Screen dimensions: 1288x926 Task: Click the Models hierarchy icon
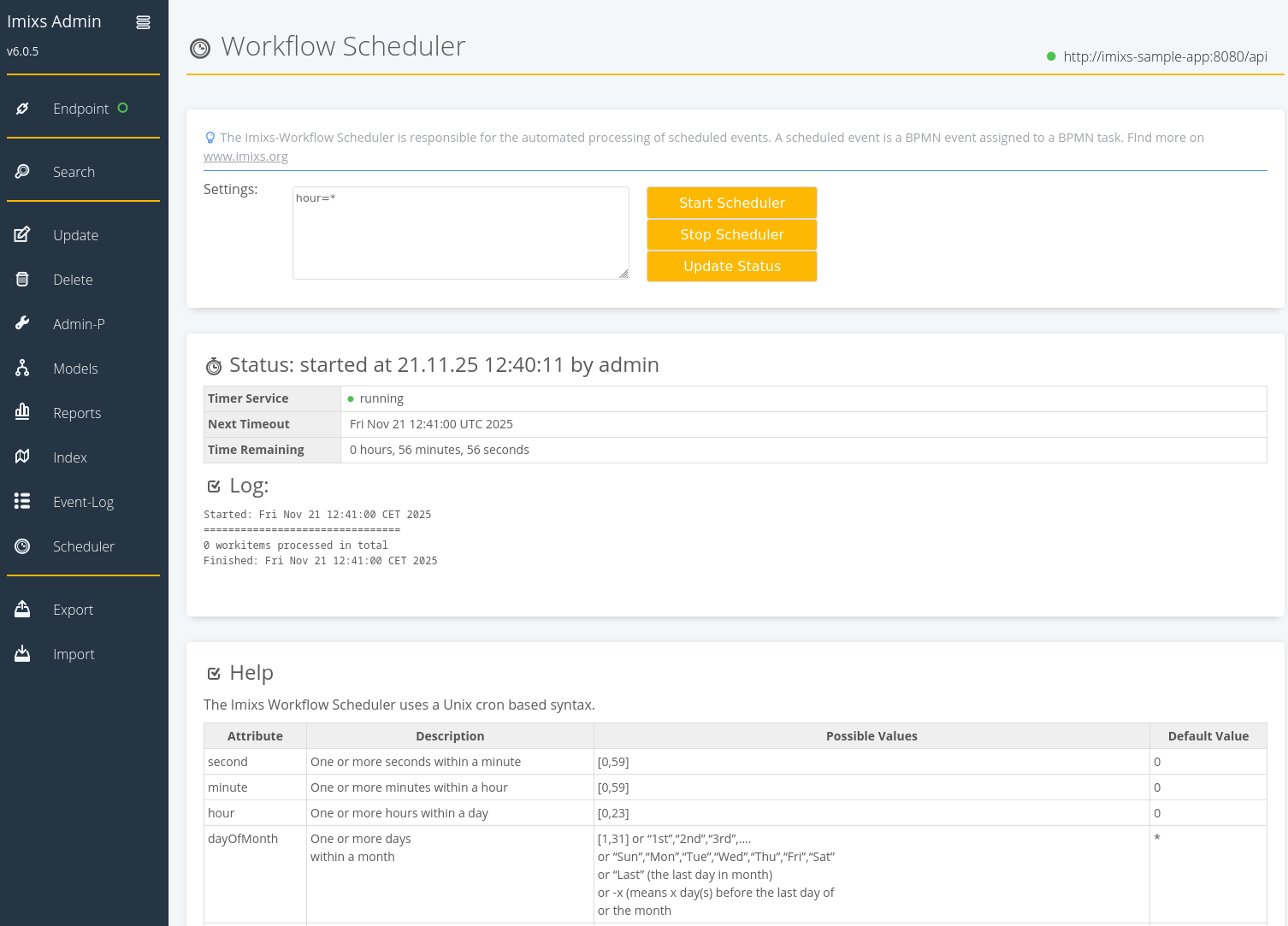[x=22, y=369]
